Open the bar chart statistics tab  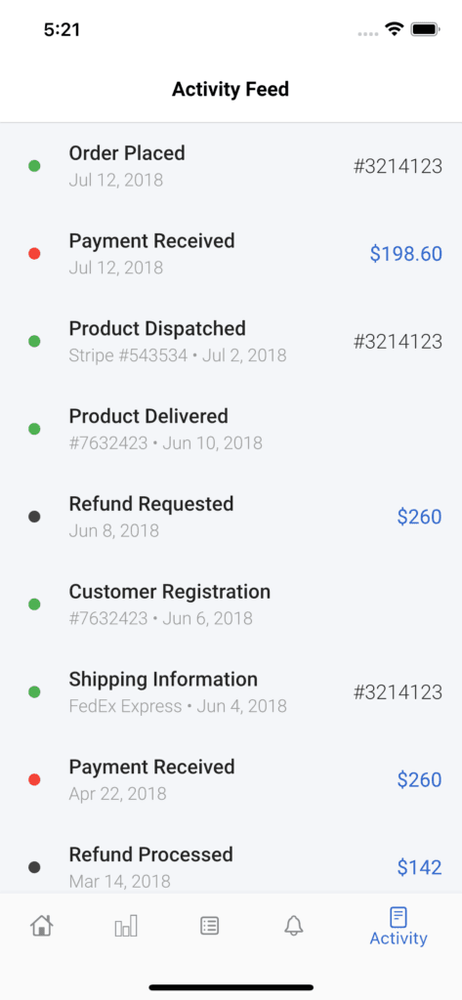[126, 925]
